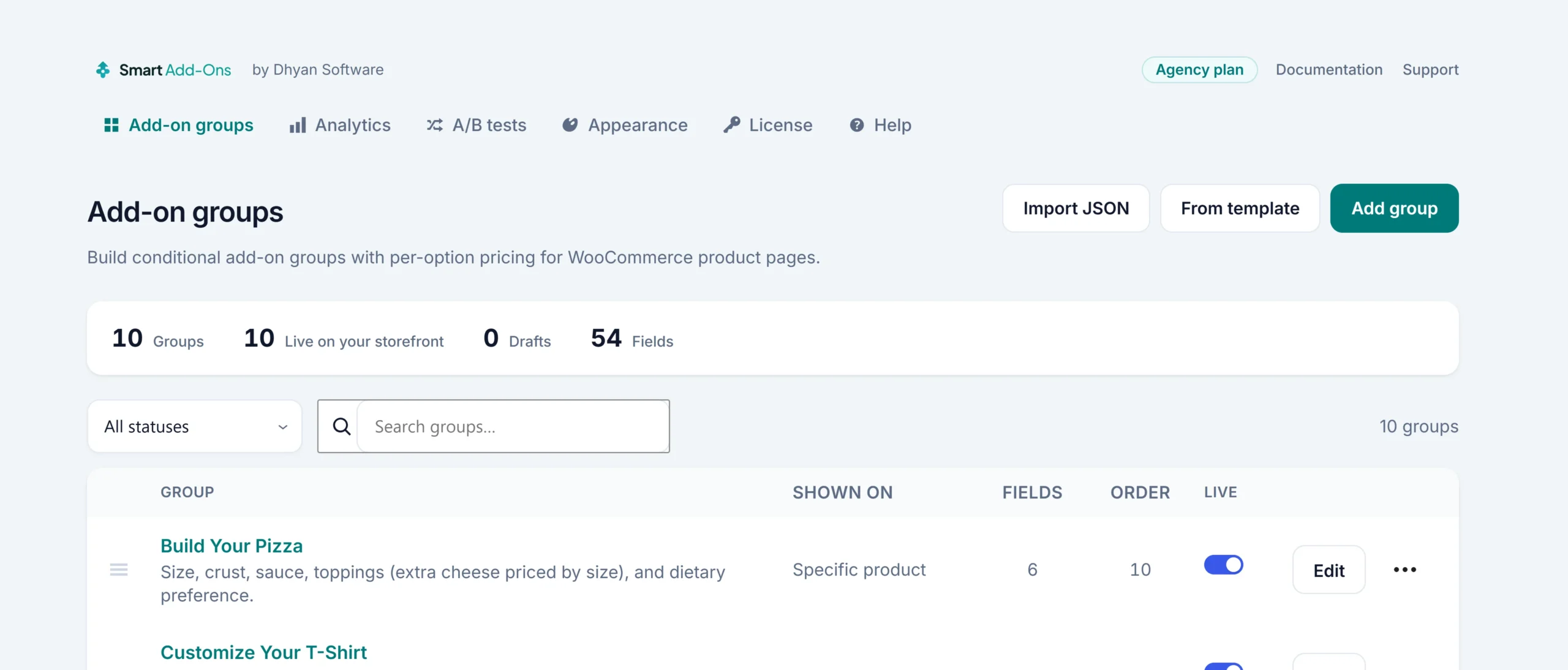Click the ORDER column header
Image resolution: width=1568 pixels, height=670 pixels.
tap(1140, 492)
